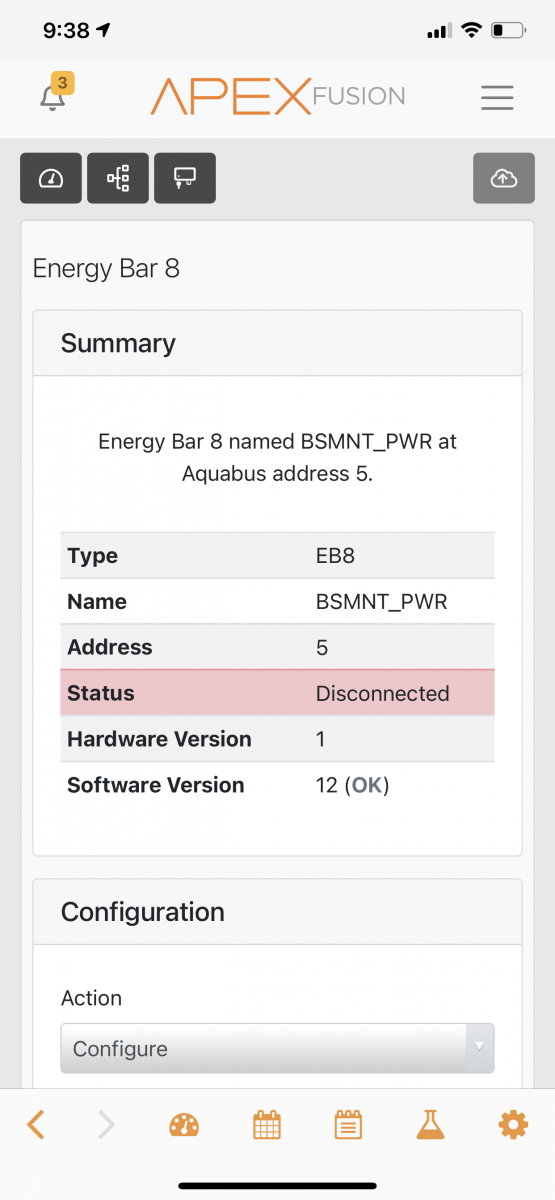Go forward with the right arrow
Viewport: 555px width, 1200px height.
(x=106, y=1126)
